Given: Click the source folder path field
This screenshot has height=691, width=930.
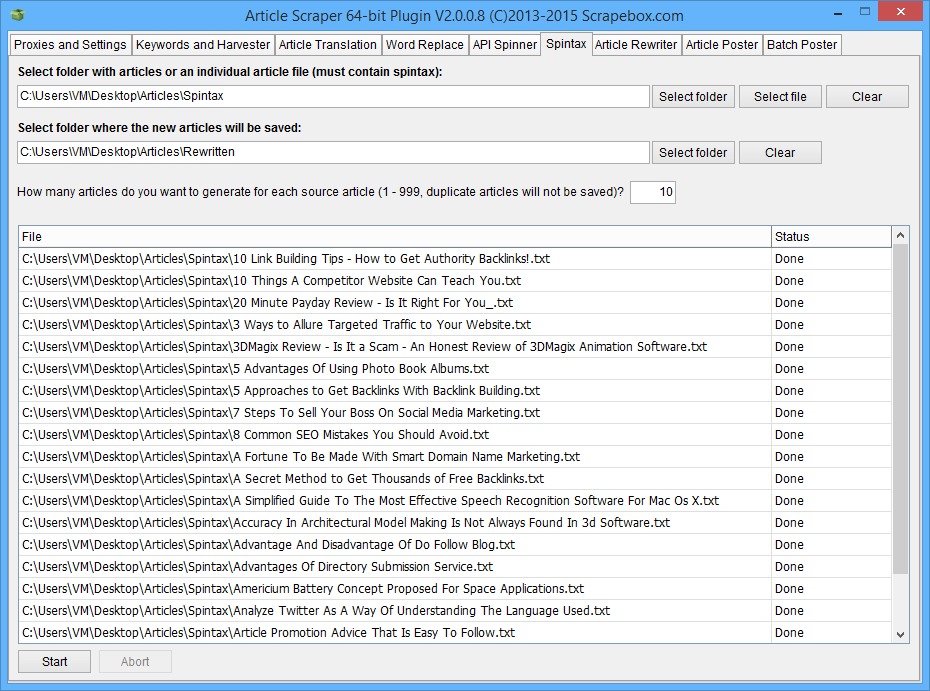Looking at the screenshot, I should point(333,97).
